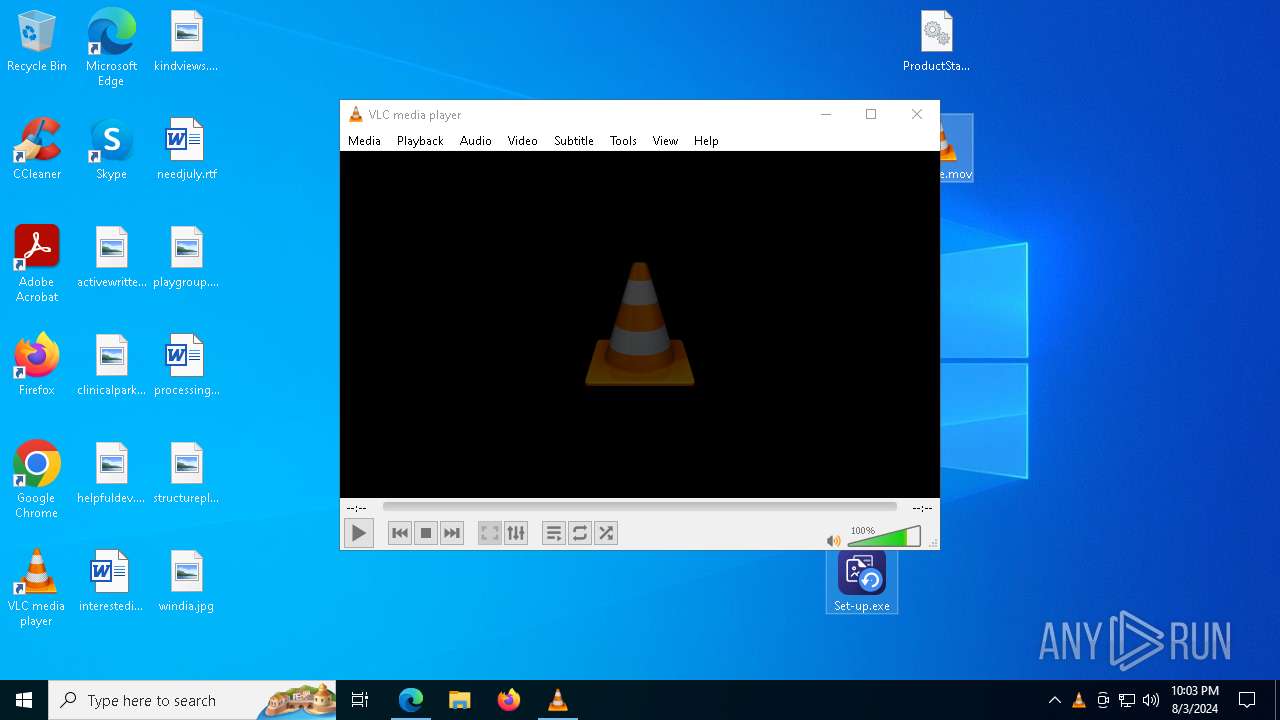Click the elapsed time label

coord(356,508)
